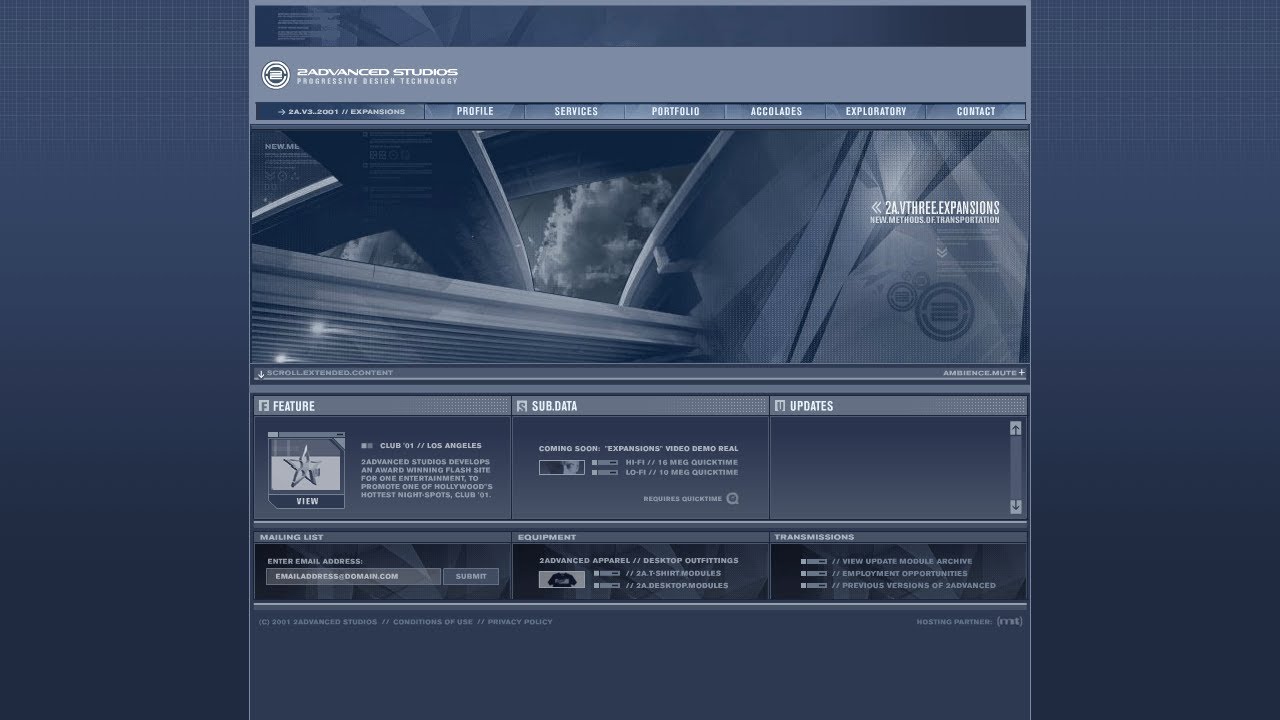Click Updates scroll up arrow
The height and width of the screenshot is (720, 1280).
point(1016,428)
